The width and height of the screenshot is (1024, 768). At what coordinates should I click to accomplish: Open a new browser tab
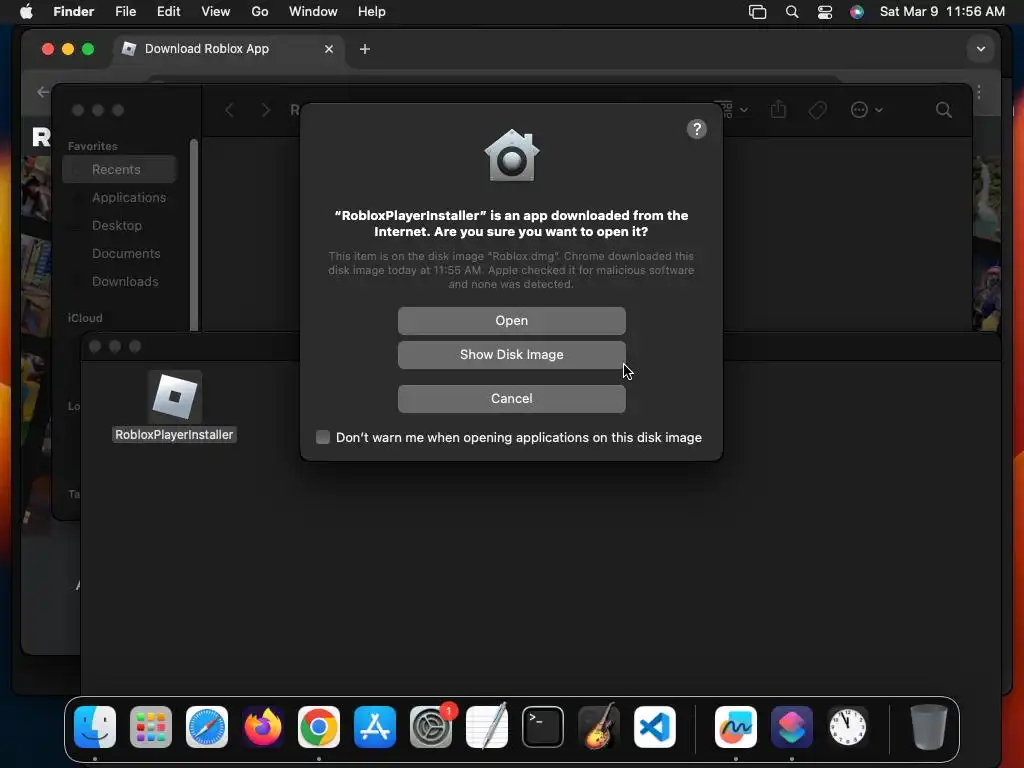pyautogui.click(x=365, y=49)
